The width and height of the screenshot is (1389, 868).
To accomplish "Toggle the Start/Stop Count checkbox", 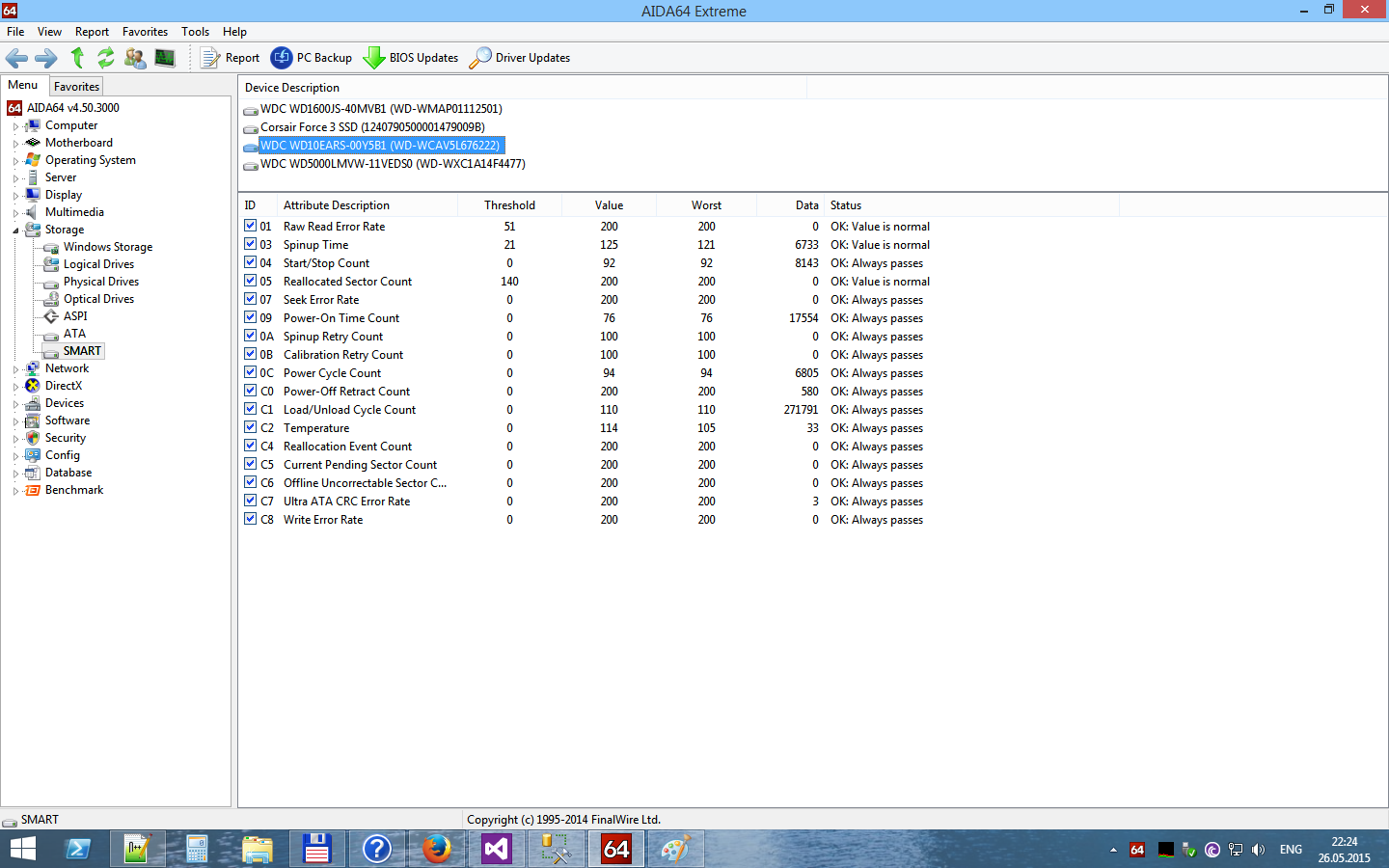I will pos(250,262).
